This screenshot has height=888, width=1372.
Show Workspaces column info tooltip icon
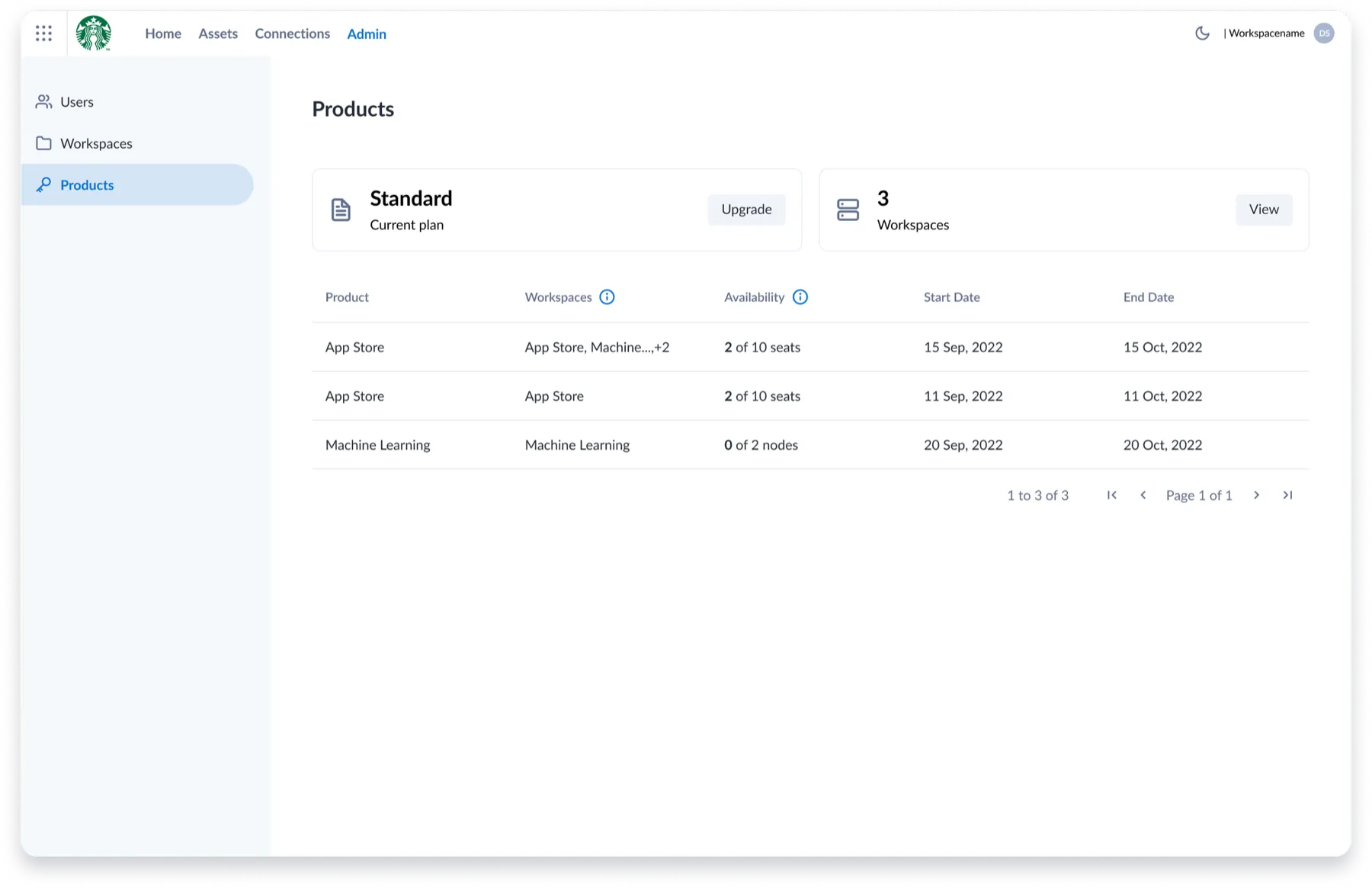(607, 297)
